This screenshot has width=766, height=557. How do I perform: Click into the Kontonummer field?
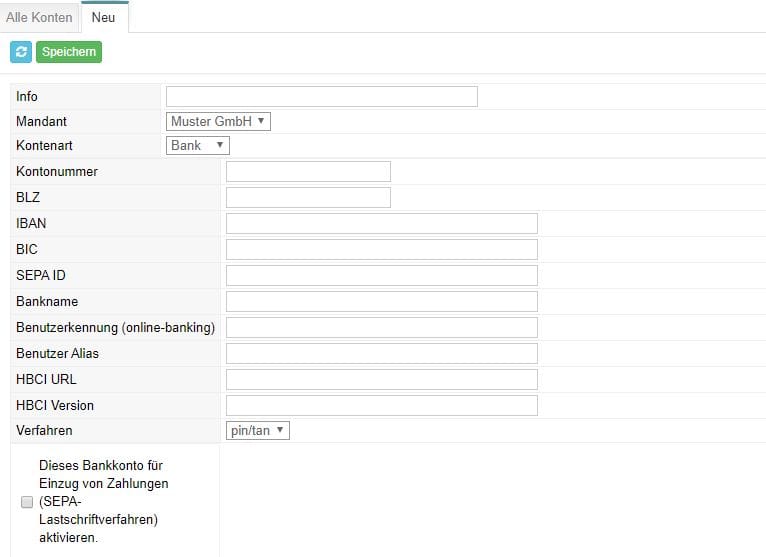point(308,171)
